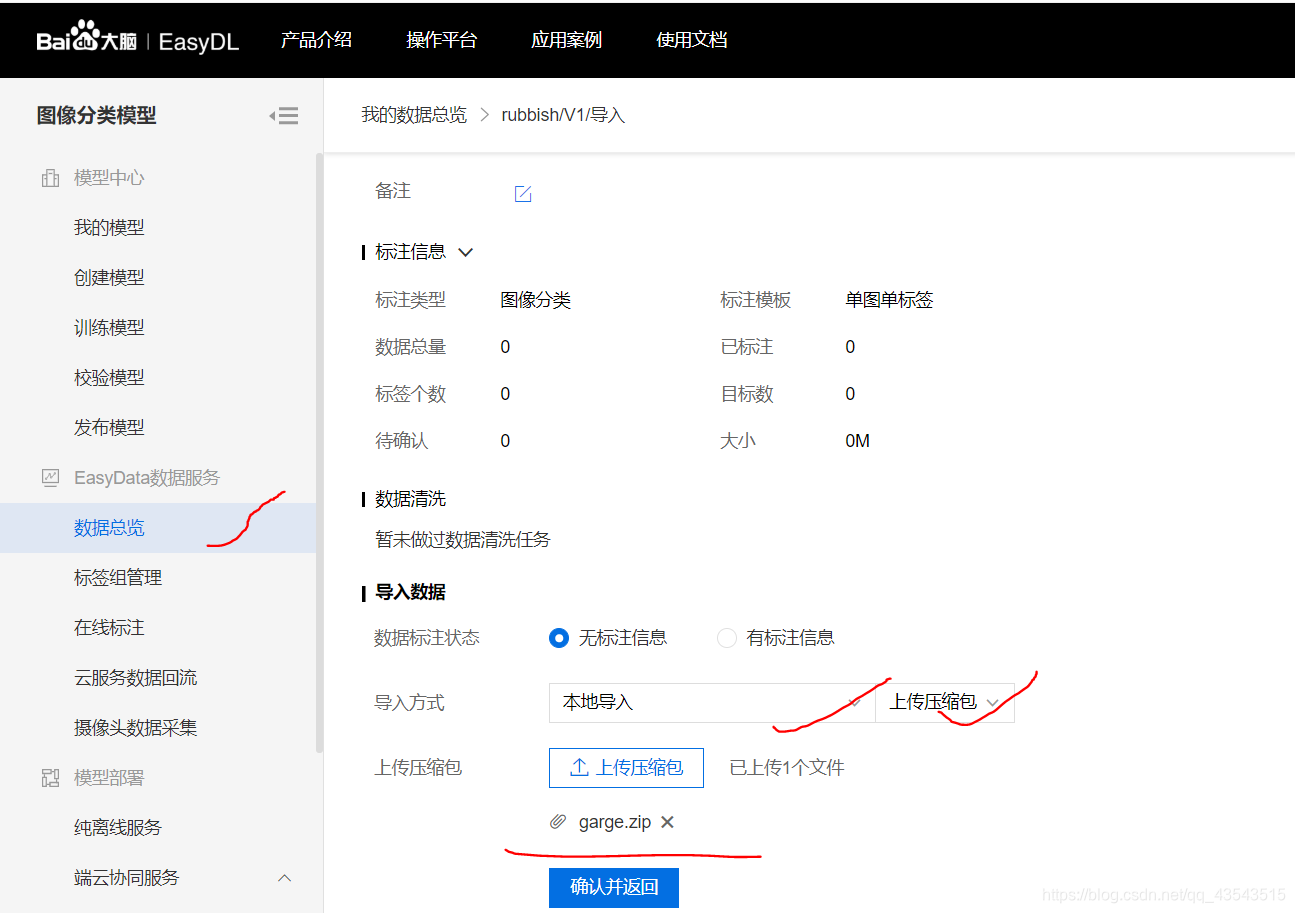Click the 模型部署 section heading
The height and width of the screenshot is (913, 1295).
109,777
